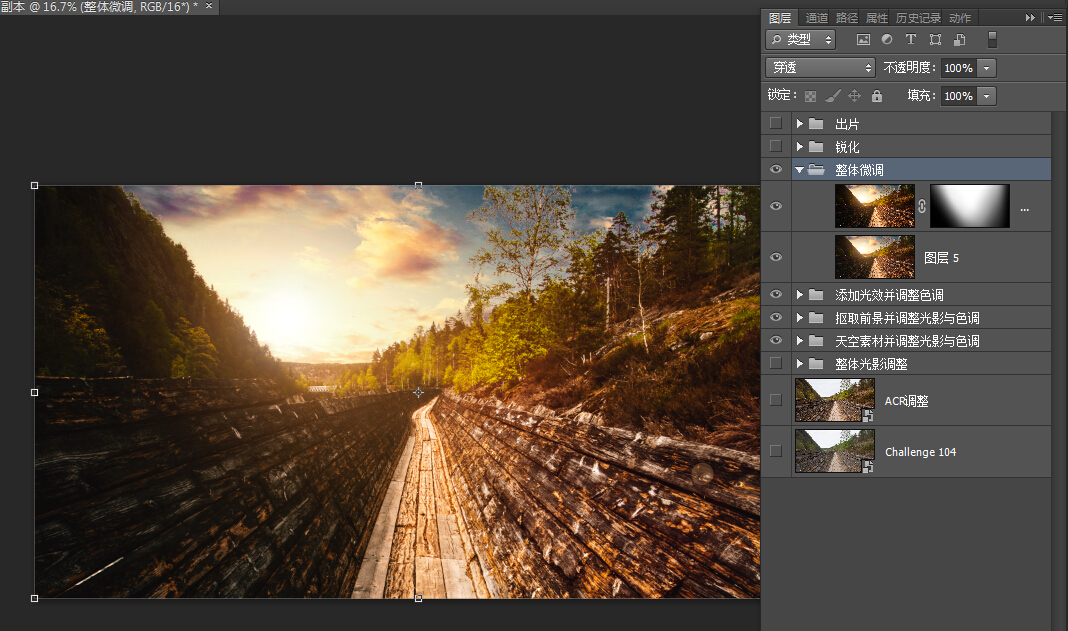Click the bottom-center transform handle
1068x631 pixels.
point(418,598)
